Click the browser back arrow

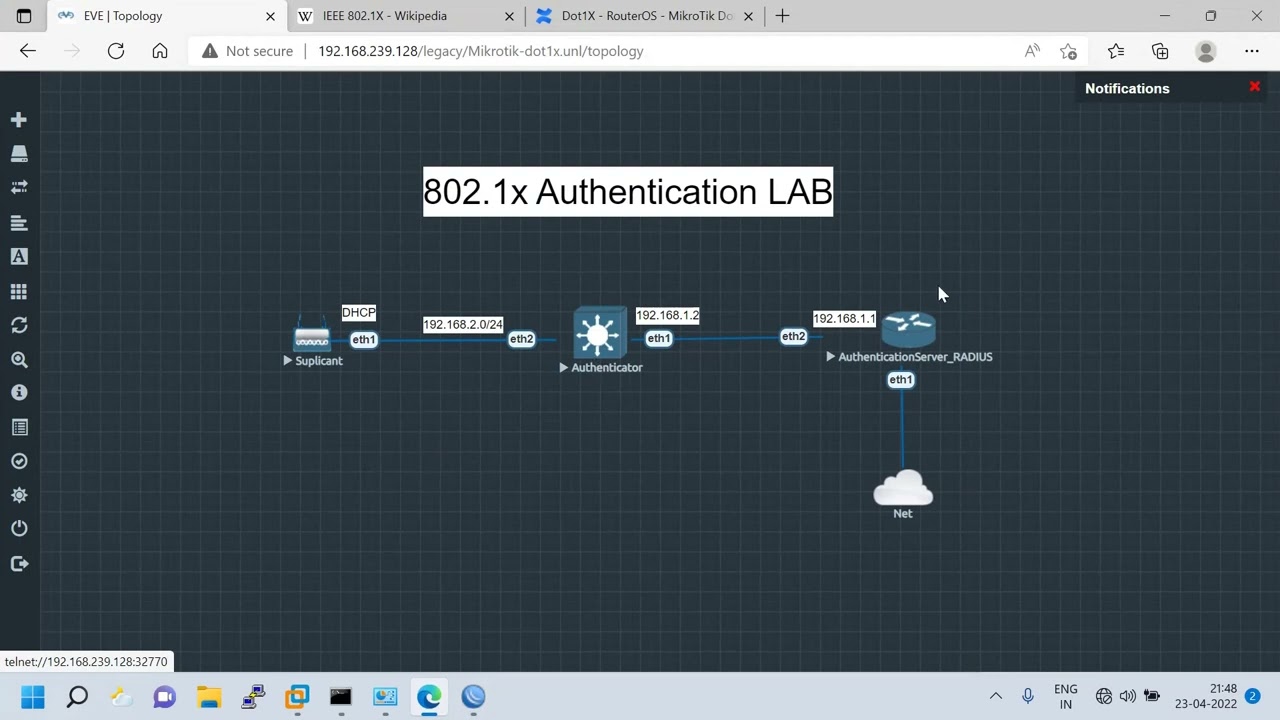pos(28,51)
